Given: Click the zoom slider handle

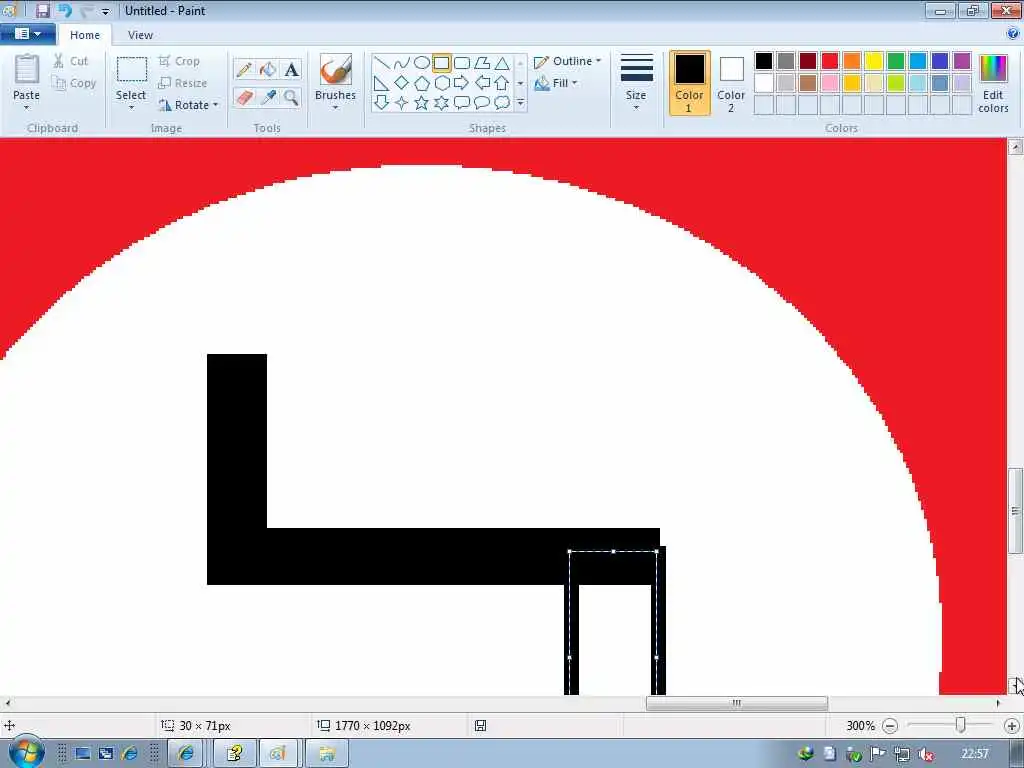Looking at the screenshot, I should pyautogui.click(x=960, y=725).
